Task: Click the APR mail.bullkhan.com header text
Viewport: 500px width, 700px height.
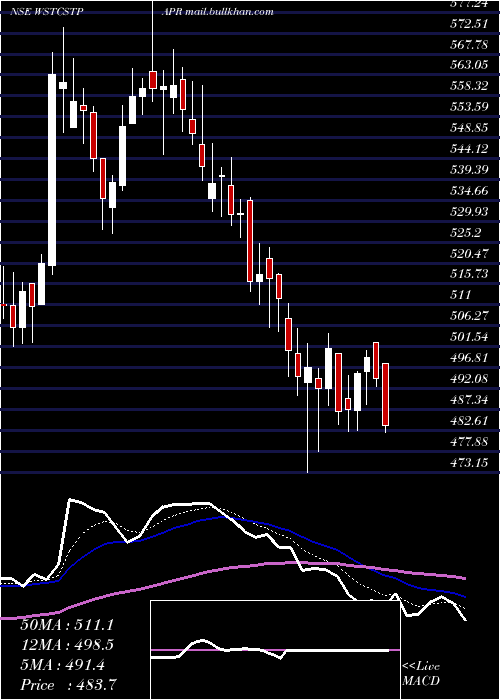Action: click(218, 11)
